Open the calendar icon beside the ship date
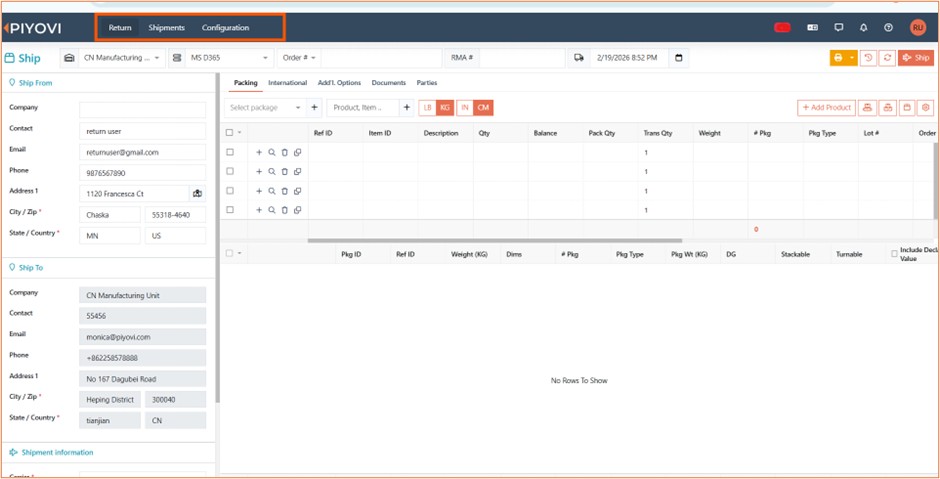 [679, 58]
